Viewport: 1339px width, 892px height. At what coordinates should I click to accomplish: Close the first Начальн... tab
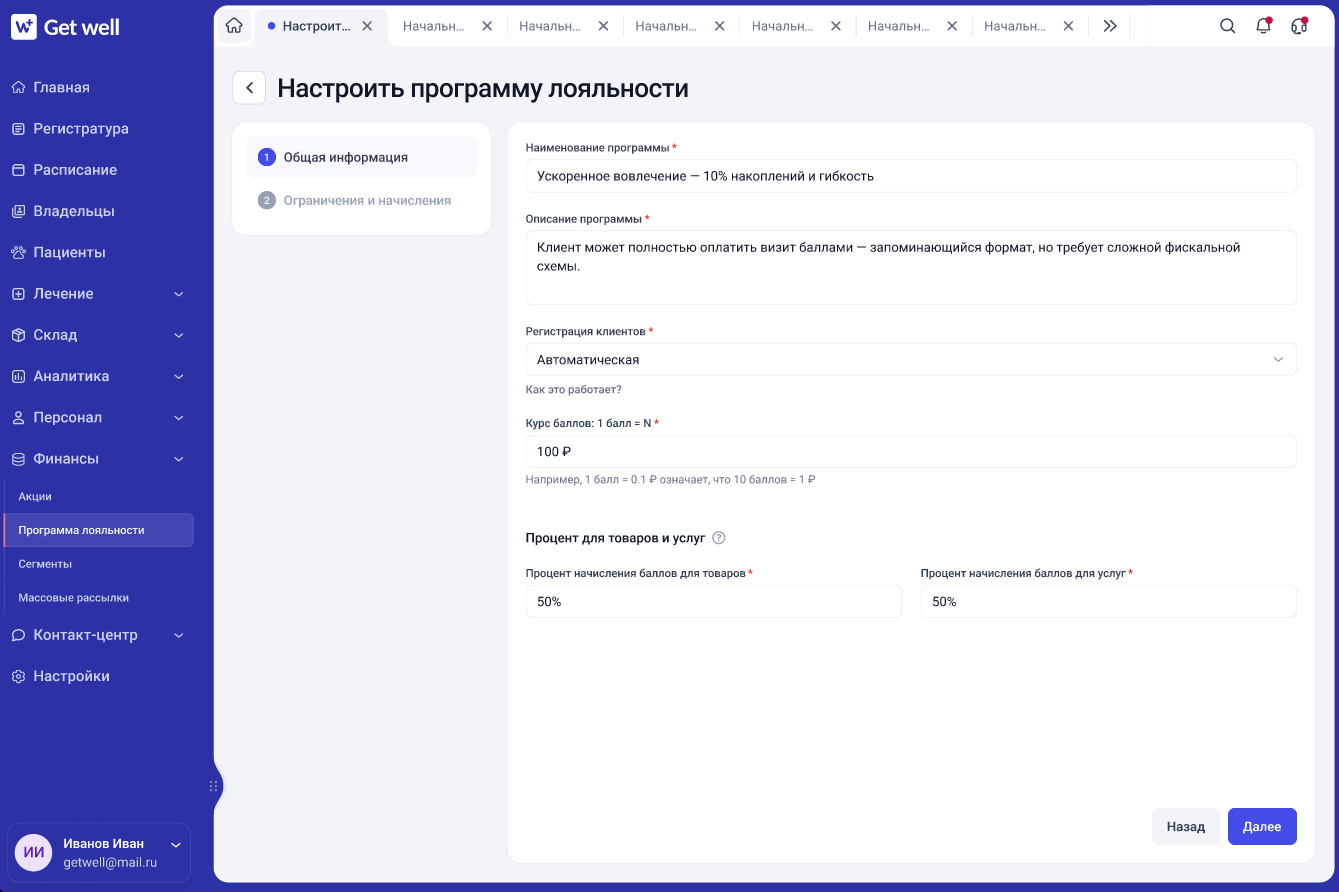(487, 26)
